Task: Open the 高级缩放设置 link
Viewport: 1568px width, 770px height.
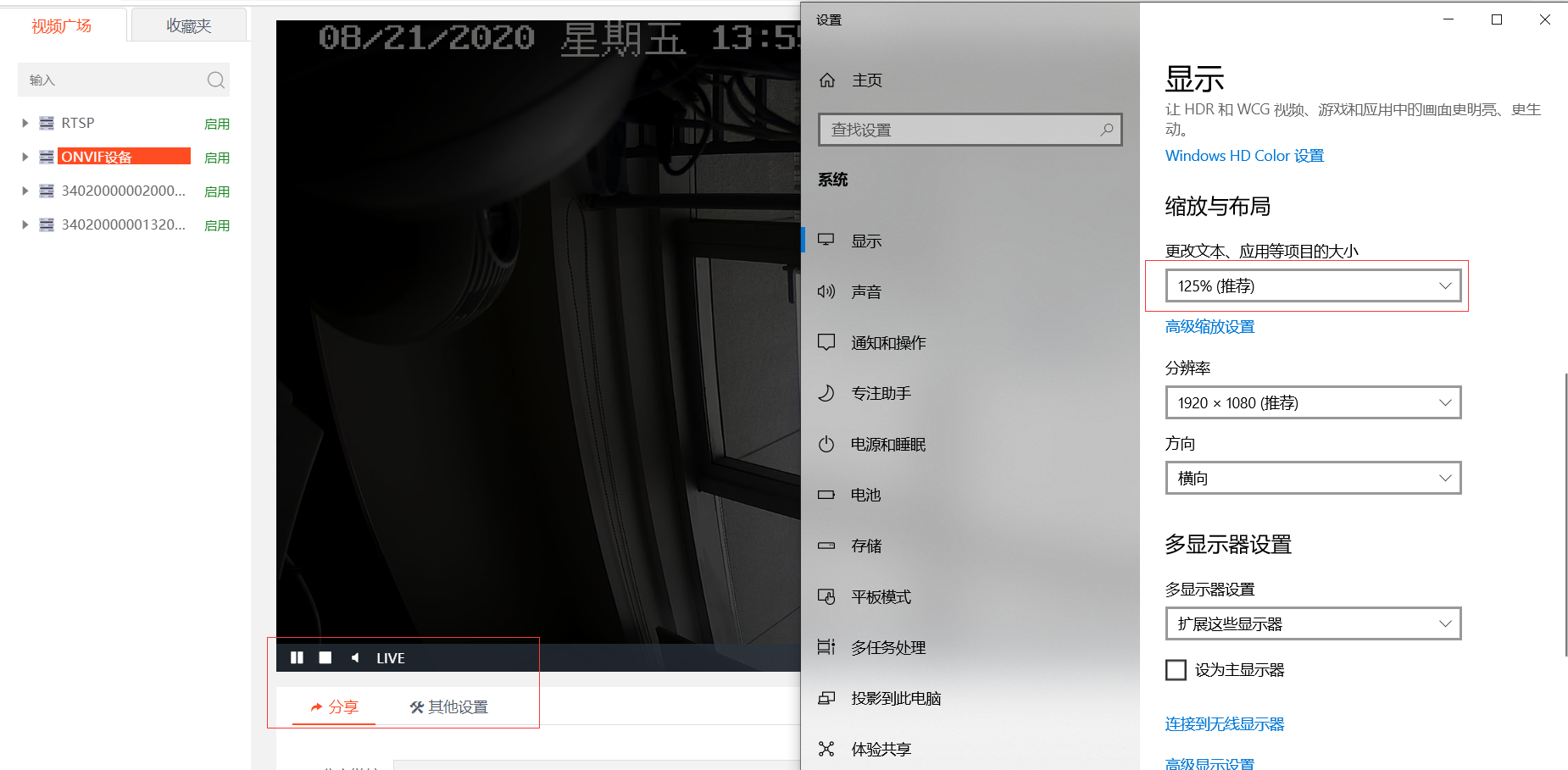Action: pos(1209,327)
